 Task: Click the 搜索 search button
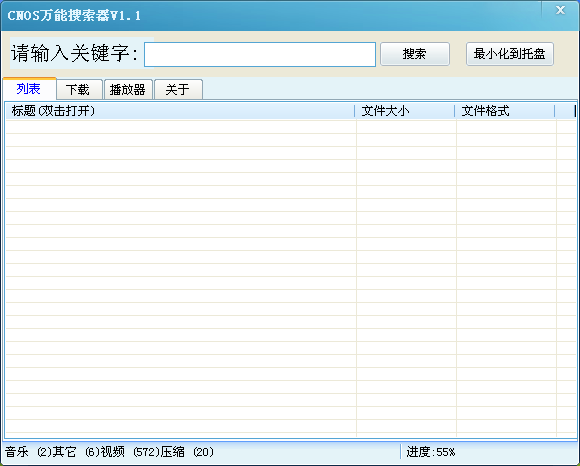pos(415,54)
